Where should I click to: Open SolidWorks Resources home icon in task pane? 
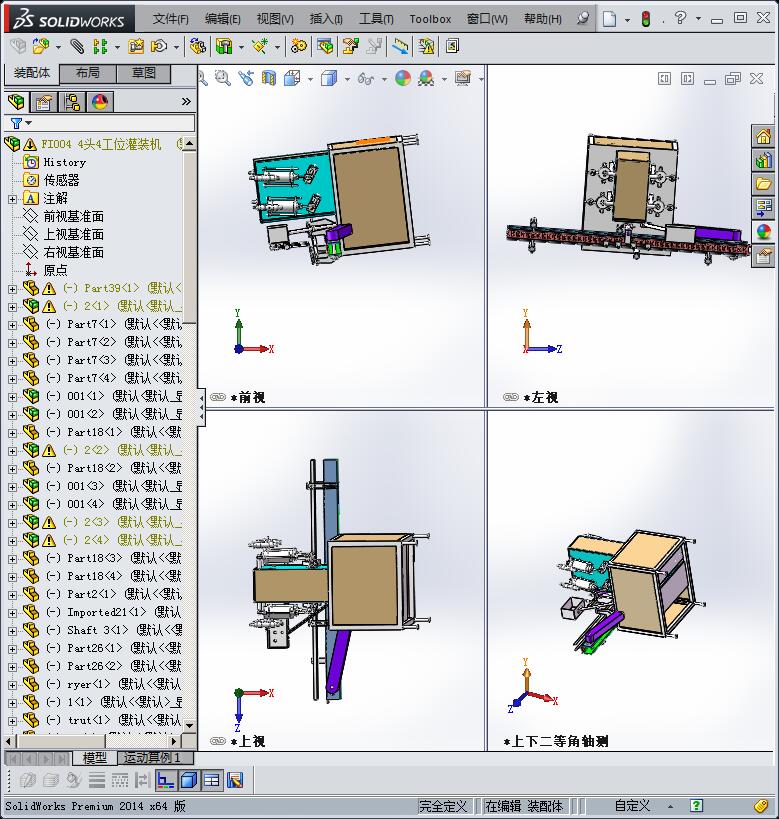point(763,137)
